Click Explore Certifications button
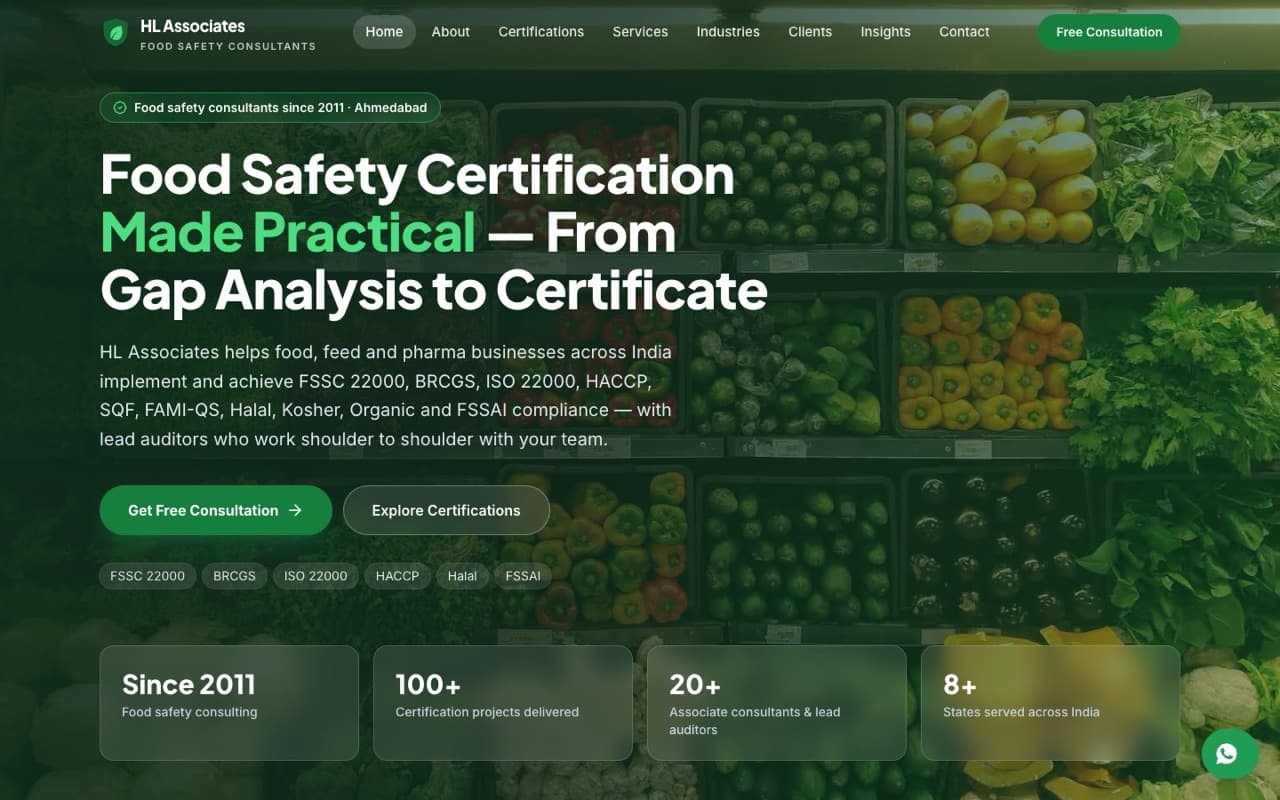 pos(446,510)
